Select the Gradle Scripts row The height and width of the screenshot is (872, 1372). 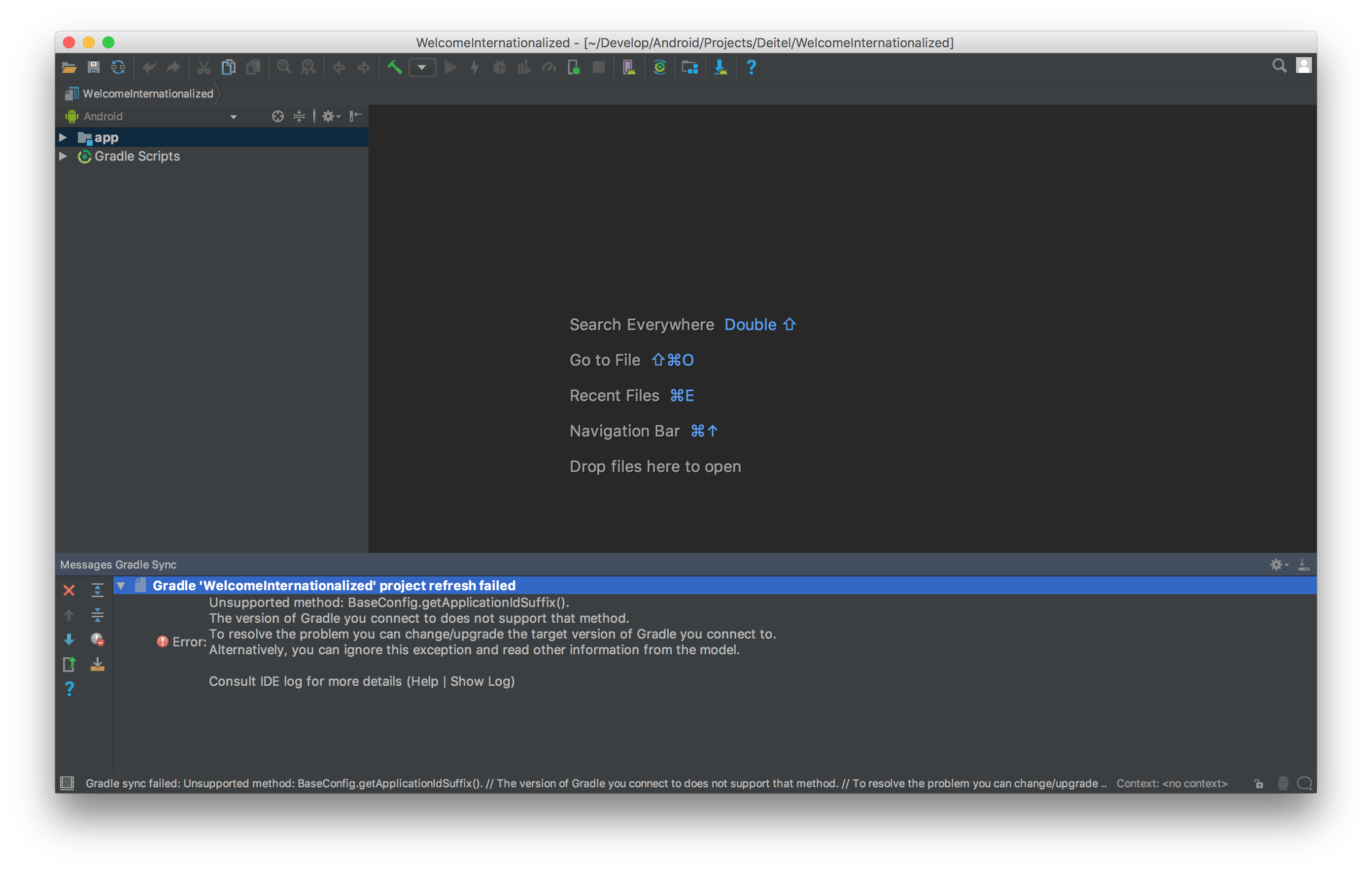click(x=212, y=156)
